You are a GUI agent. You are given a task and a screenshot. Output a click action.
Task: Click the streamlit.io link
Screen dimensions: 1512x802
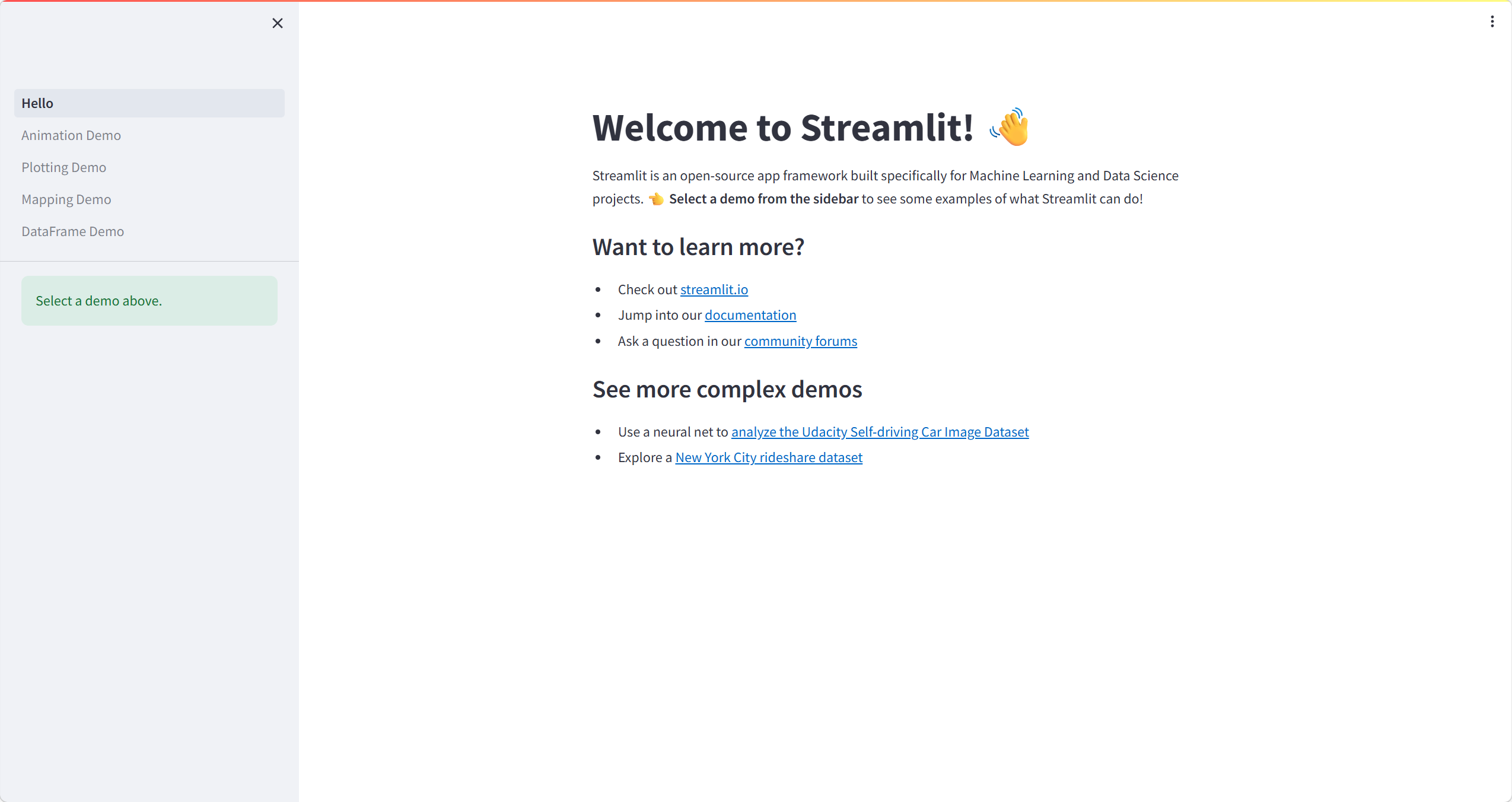pyautogui.click(x=714, y=289)
